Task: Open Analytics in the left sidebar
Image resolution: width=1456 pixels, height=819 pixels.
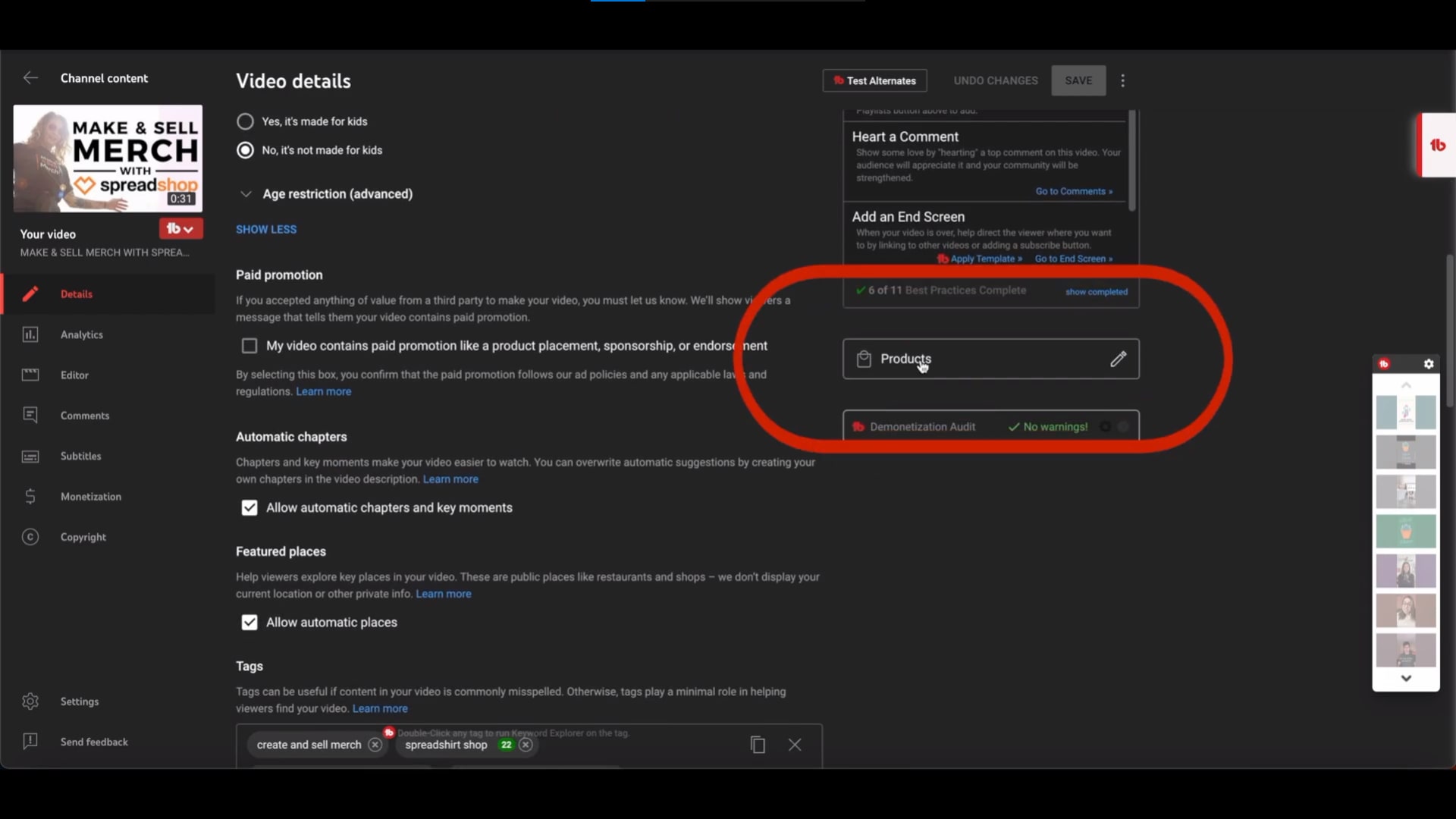Action: [81, 334]
